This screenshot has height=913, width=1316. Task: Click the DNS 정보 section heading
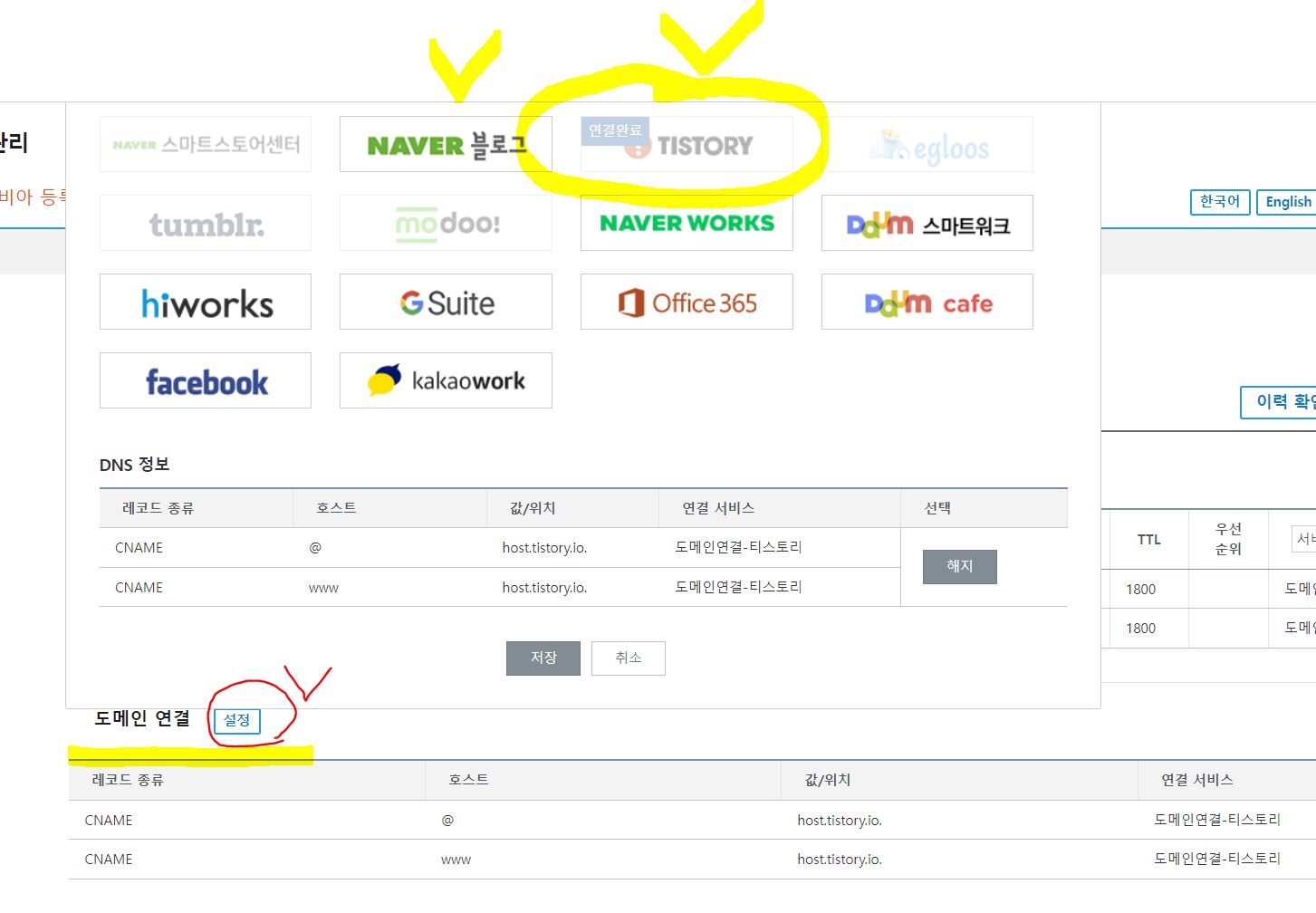134,465
